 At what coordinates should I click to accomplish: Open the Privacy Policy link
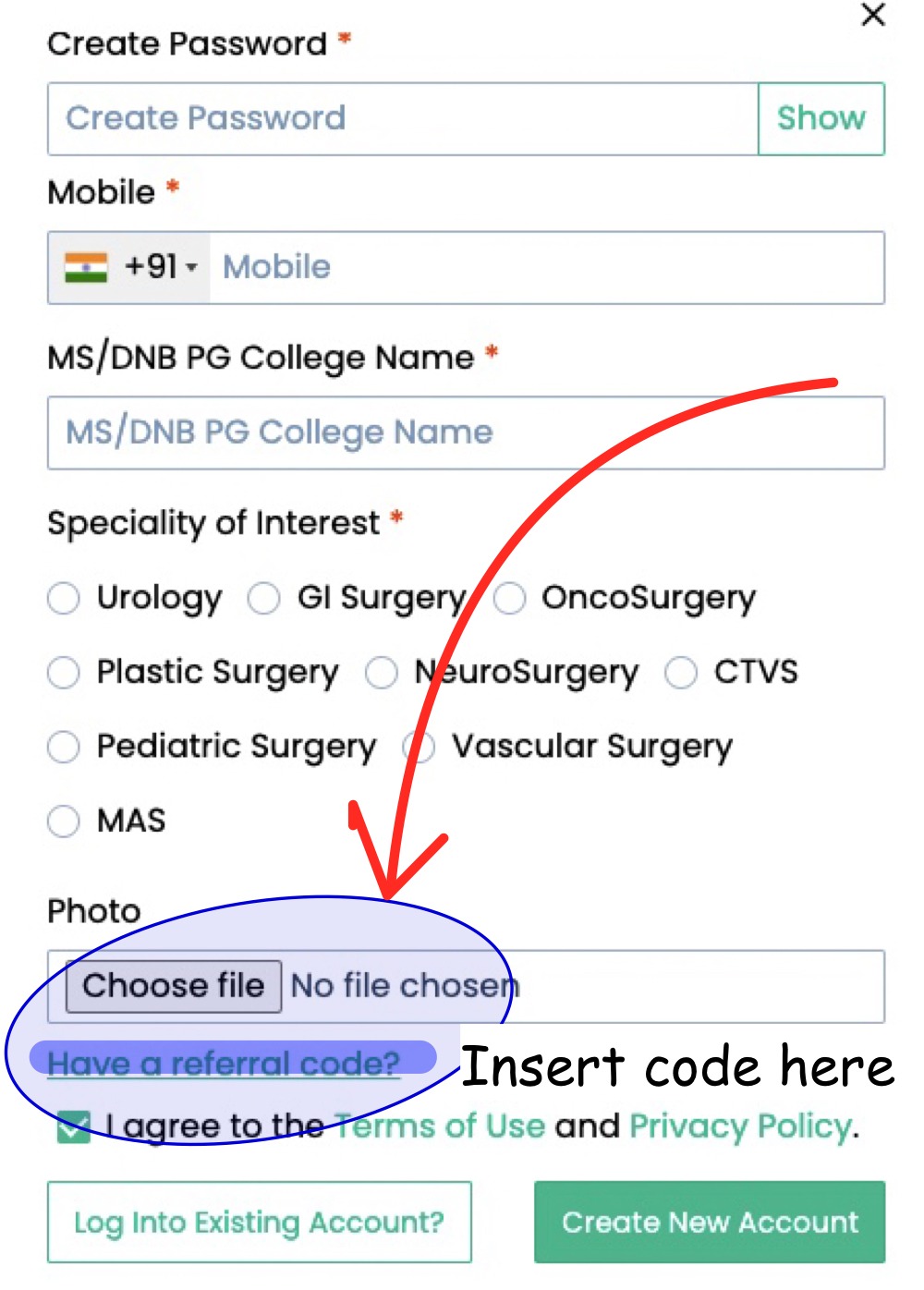tap(740, 1126)
